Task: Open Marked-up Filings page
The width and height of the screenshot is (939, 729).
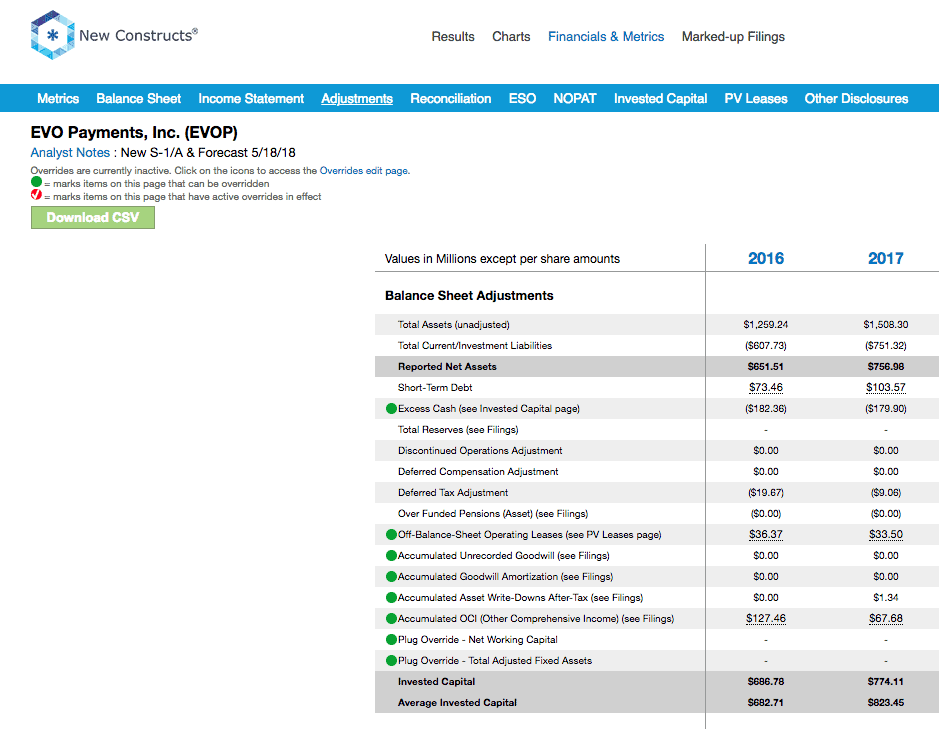Action: (x=733, y=37)
